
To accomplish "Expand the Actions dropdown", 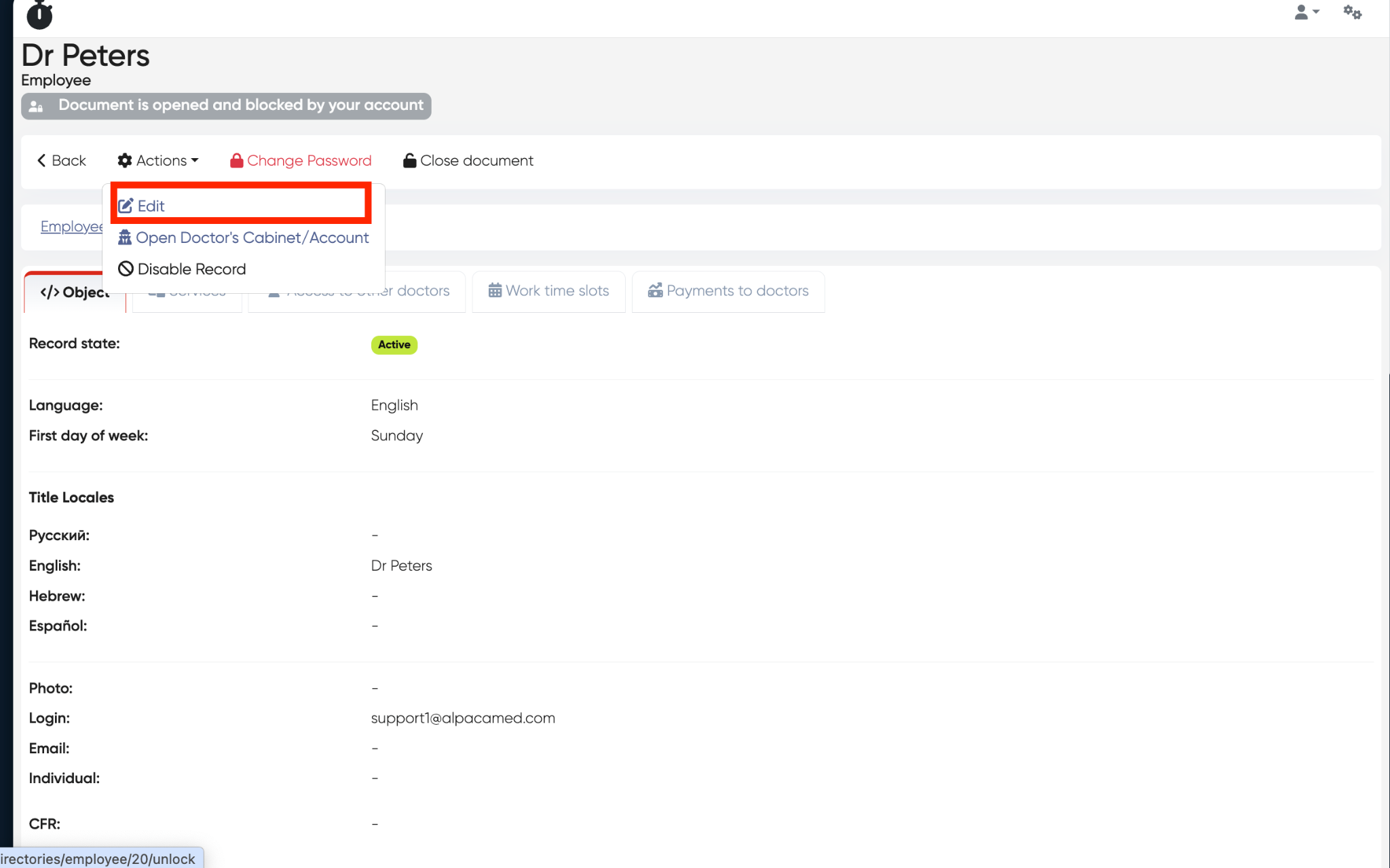I will coord(158,160).
